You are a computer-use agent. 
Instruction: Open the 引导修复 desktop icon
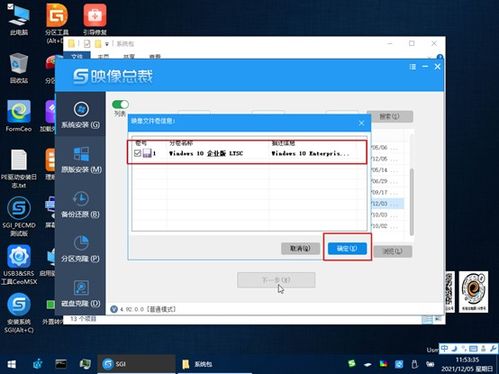(95, 19)
